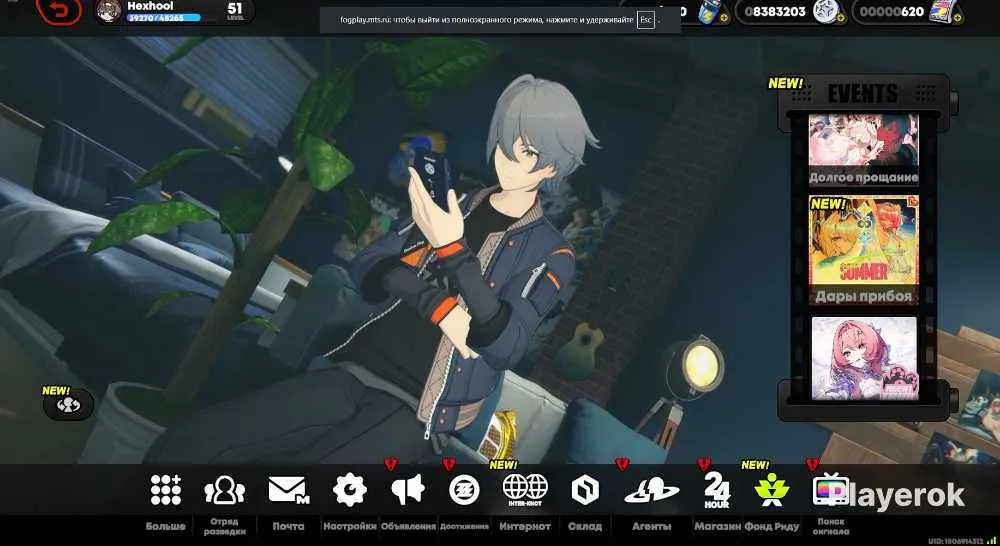Open the Долгое прощание event thumbnail

coord(864,150)
